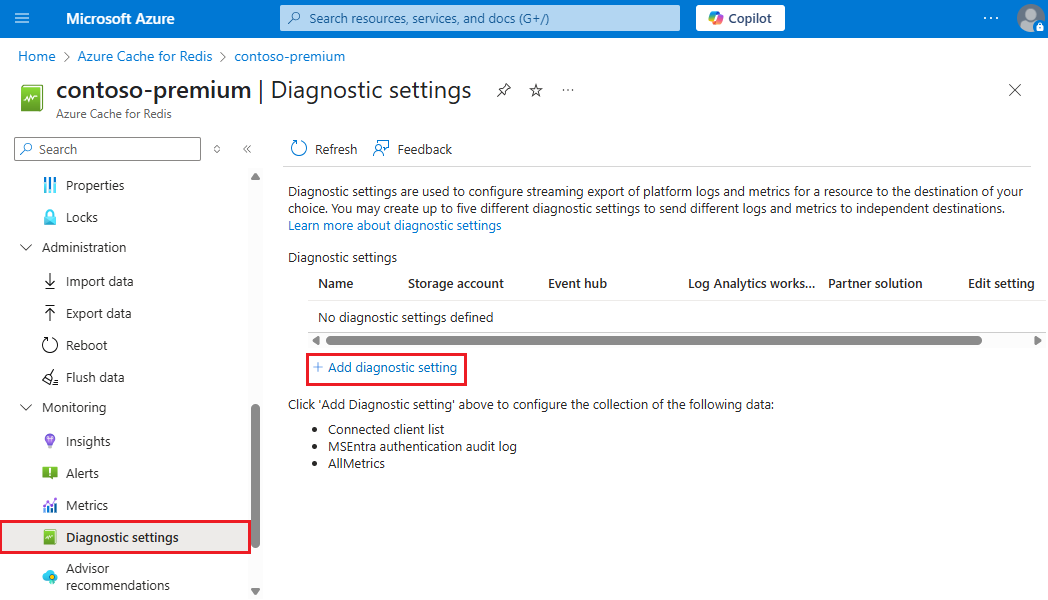Click the Reboot icon

(50, 345)
